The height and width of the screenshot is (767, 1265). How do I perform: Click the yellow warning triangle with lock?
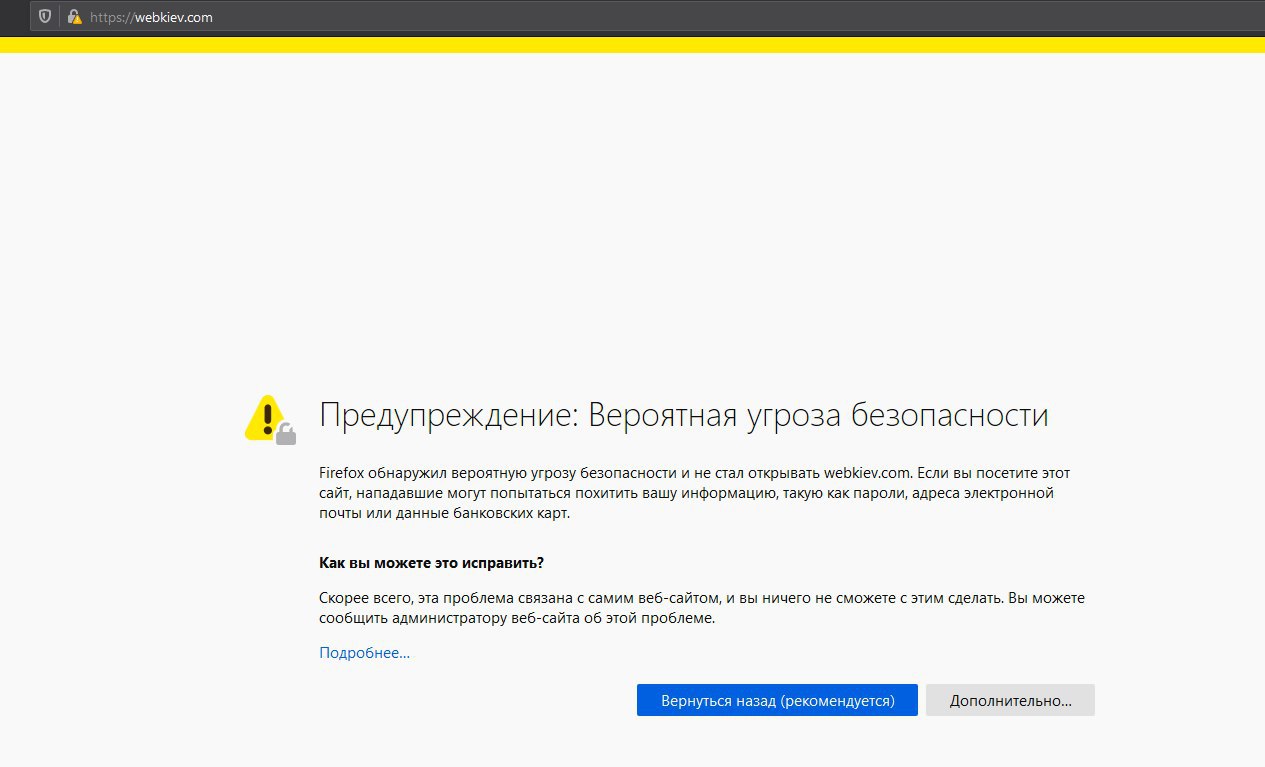[270, 419]
